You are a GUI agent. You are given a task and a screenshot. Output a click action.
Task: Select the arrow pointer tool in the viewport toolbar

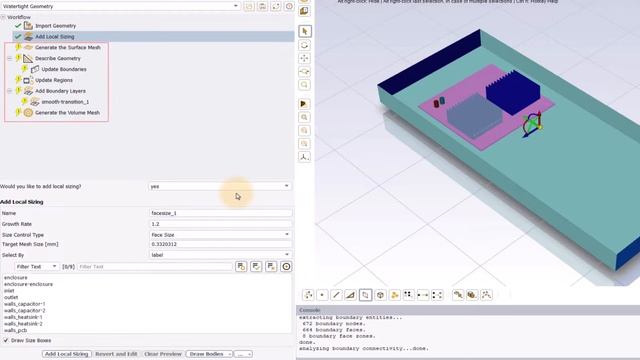[x=304, y=31]
